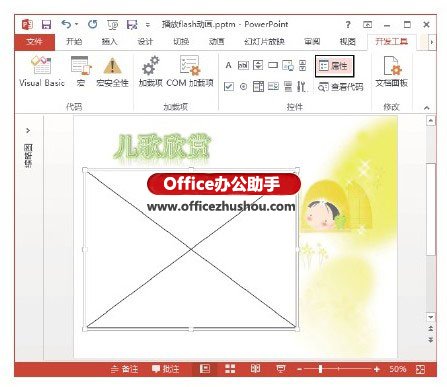Viewport: 447px width, 387px height.
Task: Start the Slide Show from the status bar
Action: click(x=281, y=369)
